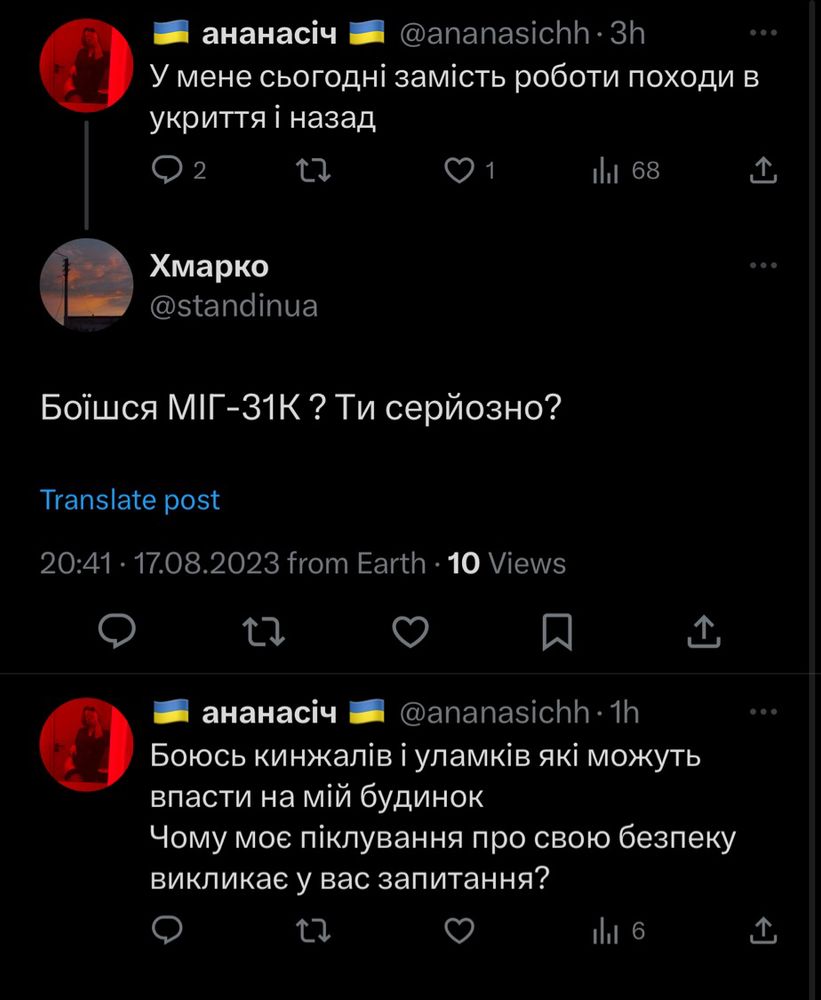
Task: Click Translate post link
Action: 129,500
